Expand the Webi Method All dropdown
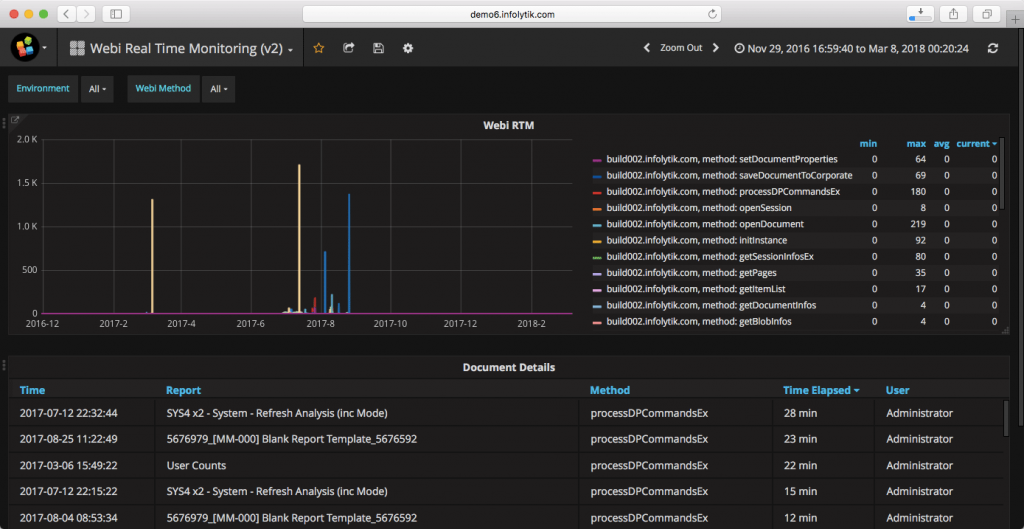1024x529 pixels. 219,89
